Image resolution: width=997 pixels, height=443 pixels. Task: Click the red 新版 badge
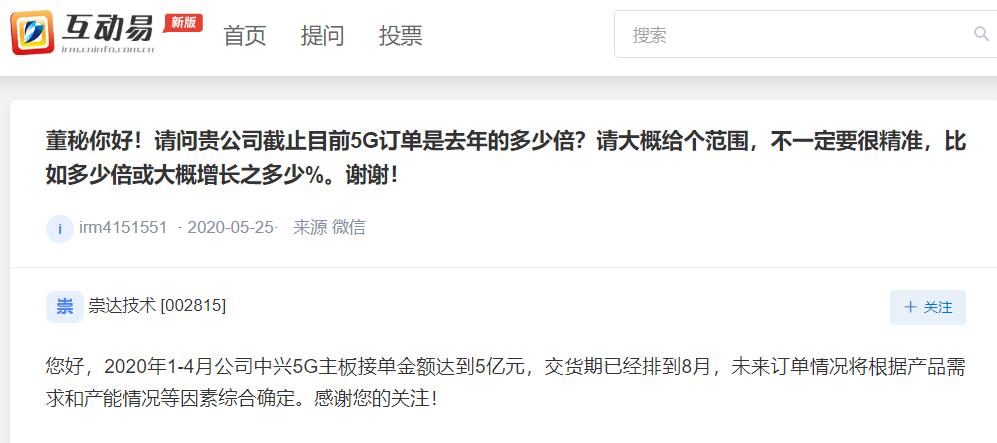tap(183, 22)
